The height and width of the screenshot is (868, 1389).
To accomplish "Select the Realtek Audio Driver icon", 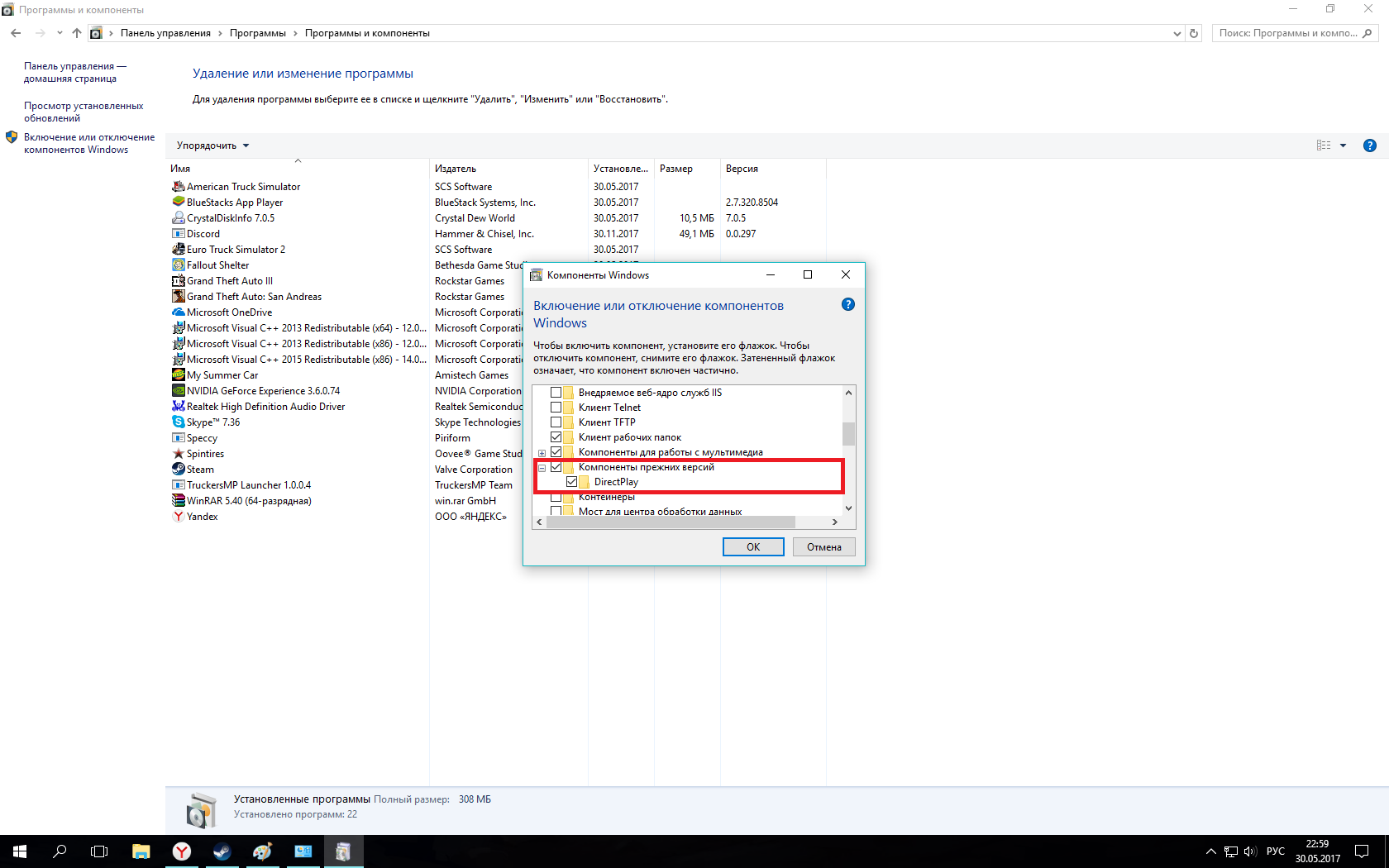I will [178, 407].
